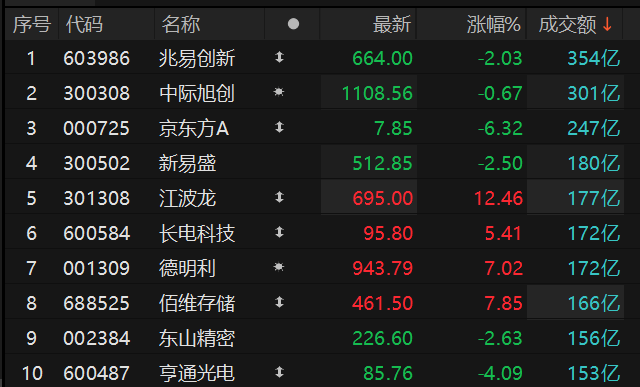Screen dimensions: 640x387
Task: Select stock name 东山精密
Action: point(197,338)
